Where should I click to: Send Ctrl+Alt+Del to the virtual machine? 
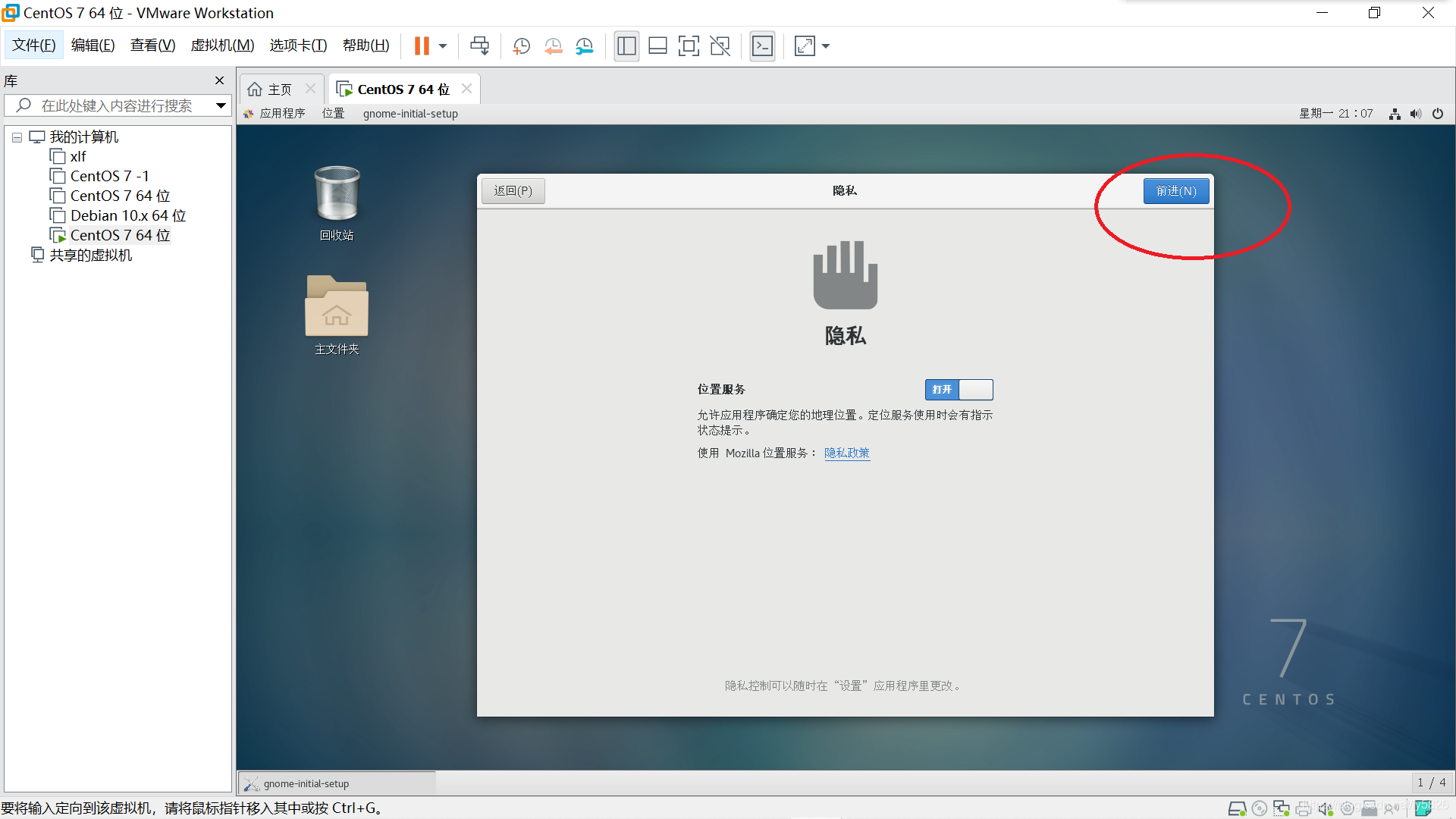[480, 46]
